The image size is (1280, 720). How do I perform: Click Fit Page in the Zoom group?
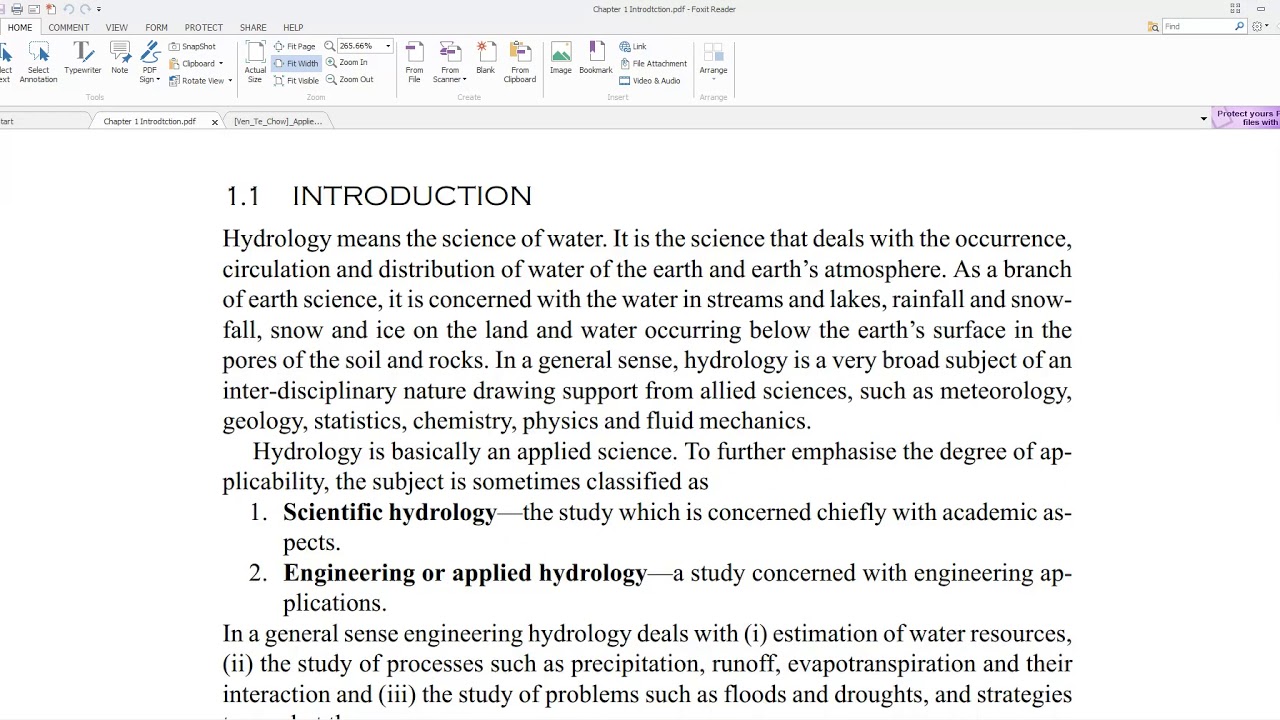coord(294,46)
